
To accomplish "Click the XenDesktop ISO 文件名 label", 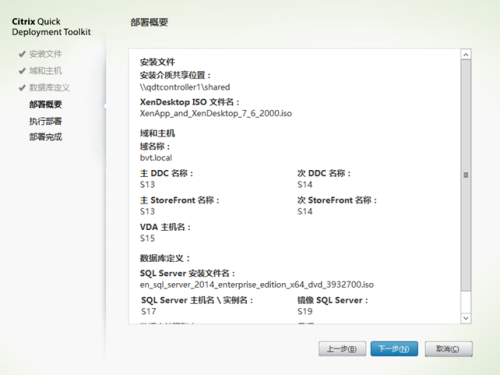I will (190, 102).
